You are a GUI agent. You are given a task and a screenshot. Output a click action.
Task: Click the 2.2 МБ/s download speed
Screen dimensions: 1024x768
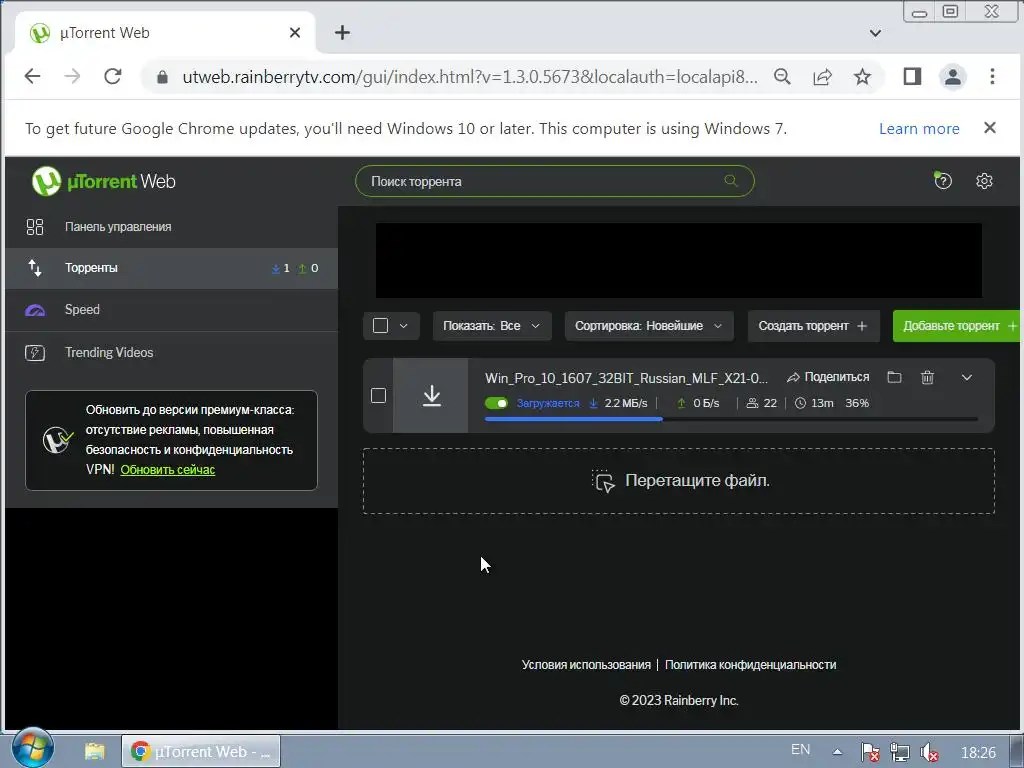626,403
